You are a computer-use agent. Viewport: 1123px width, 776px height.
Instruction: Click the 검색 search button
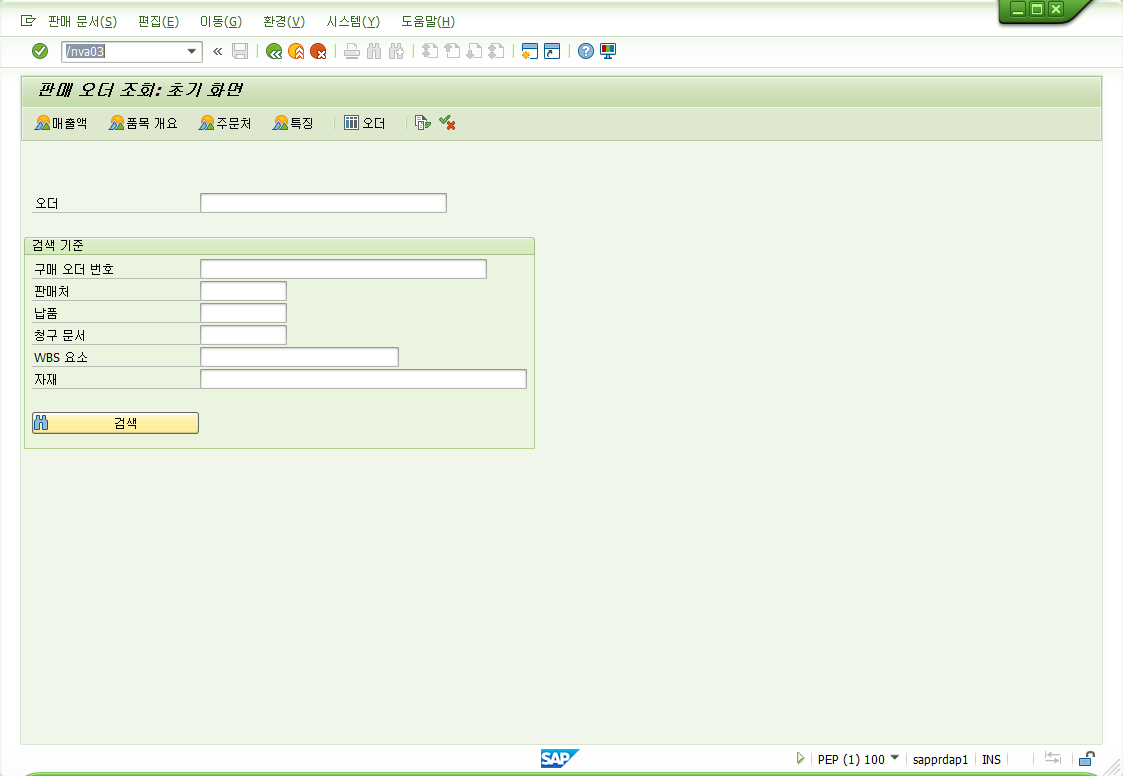coord(116,423)
